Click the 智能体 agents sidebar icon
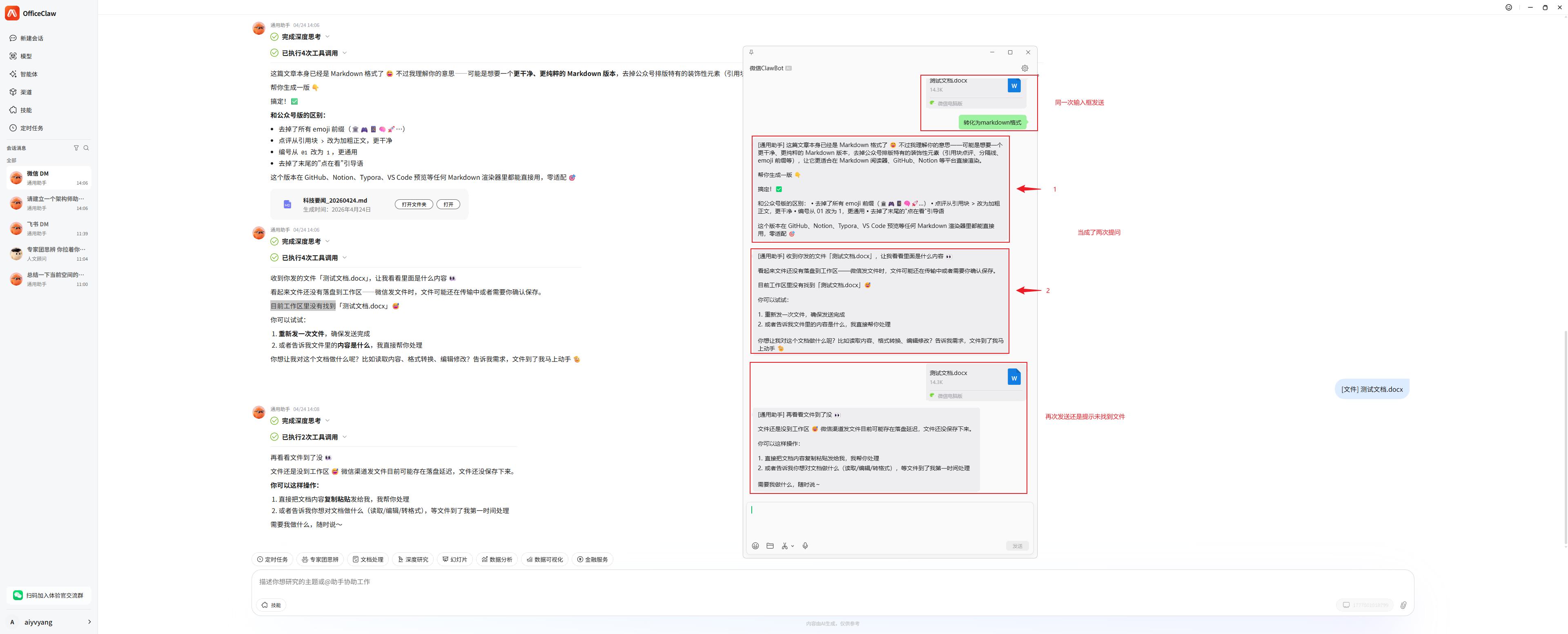Image resolution: width=1568 pixels, height=634 pixels. click(x=13, y=74)
